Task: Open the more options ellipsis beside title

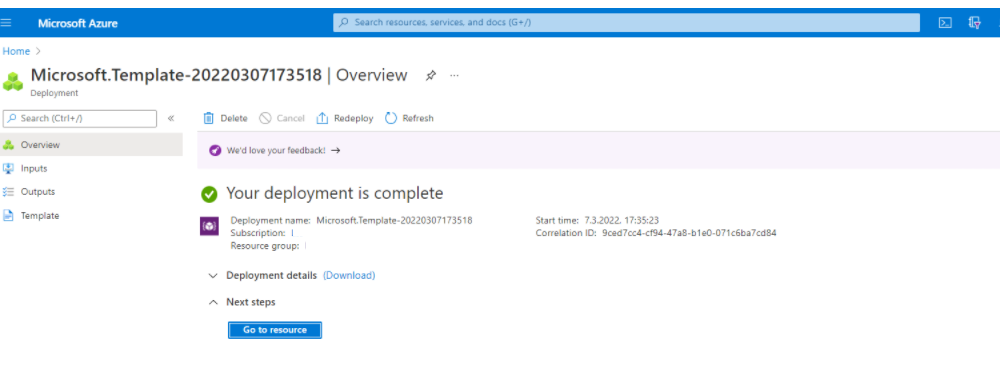Action: click(x=454, y=75)
